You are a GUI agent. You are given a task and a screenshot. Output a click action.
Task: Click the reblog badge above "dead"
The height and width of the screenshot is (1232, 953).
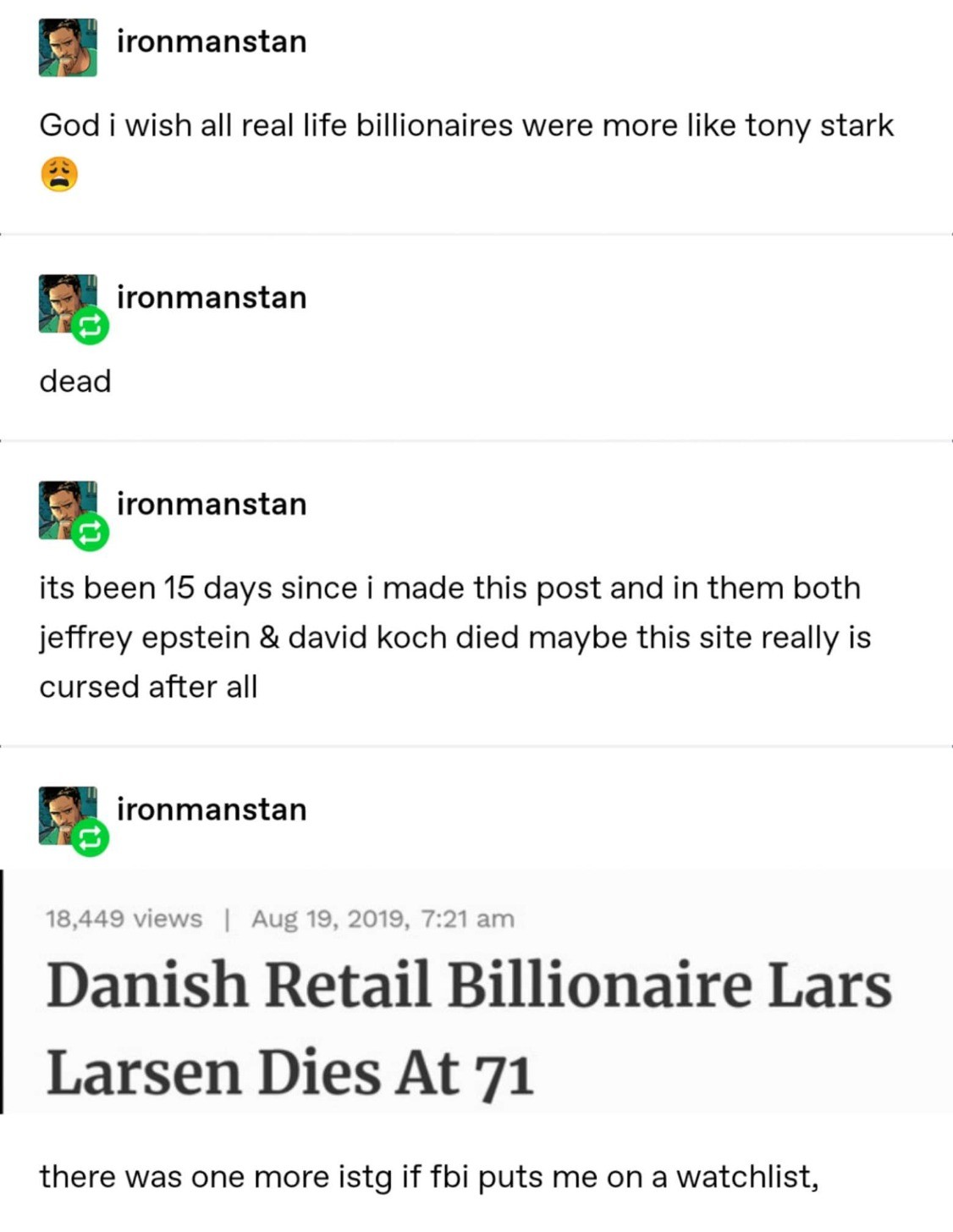click(90, 326)
